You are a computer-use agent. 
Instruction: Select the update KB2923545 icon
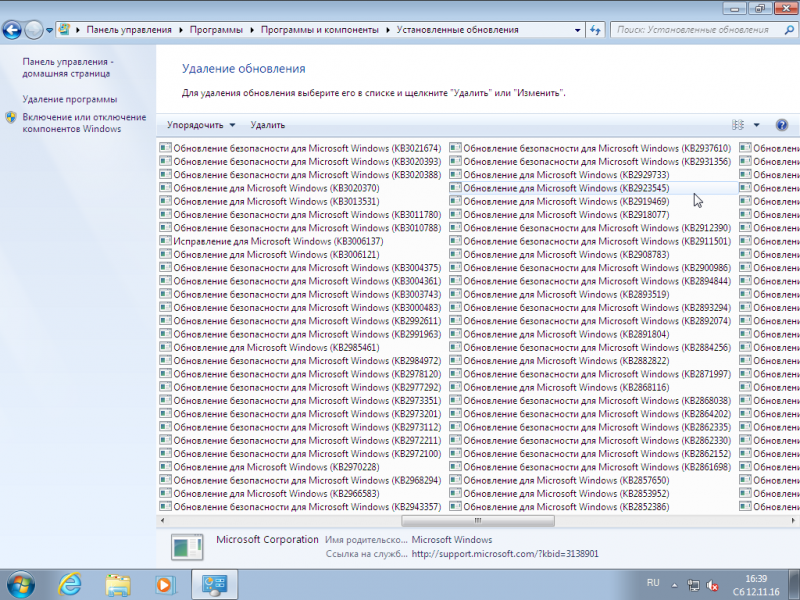[455, 188]
